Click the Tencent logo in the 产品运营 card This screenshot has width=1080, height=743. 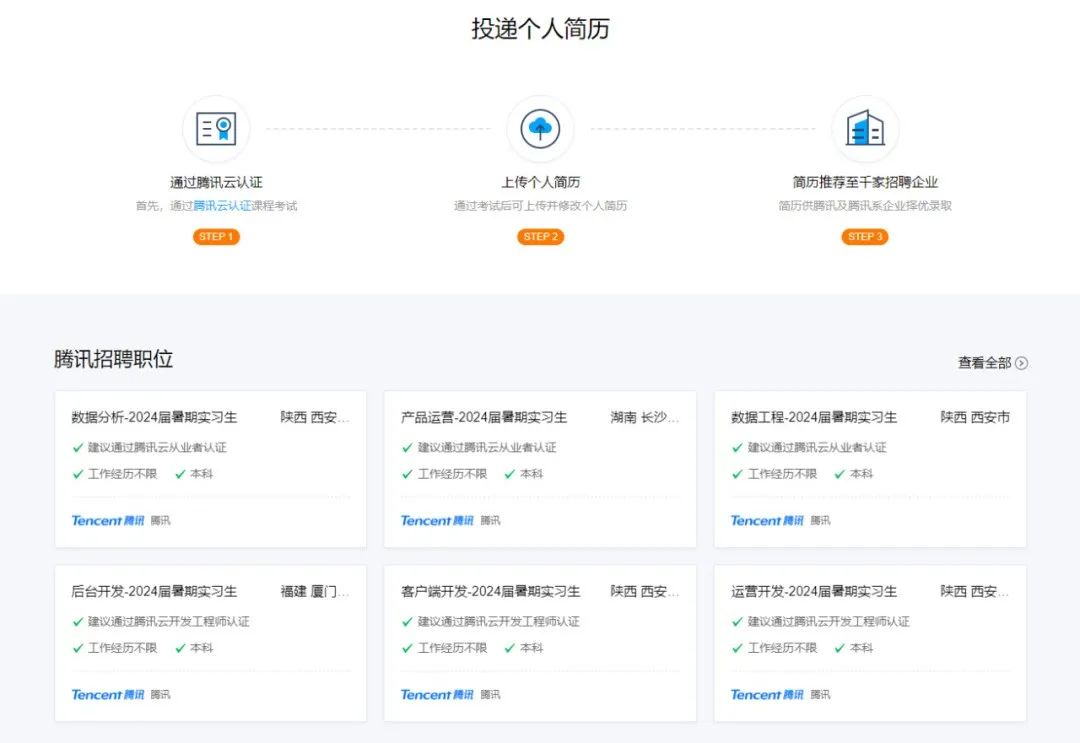[x=437, y=521]
